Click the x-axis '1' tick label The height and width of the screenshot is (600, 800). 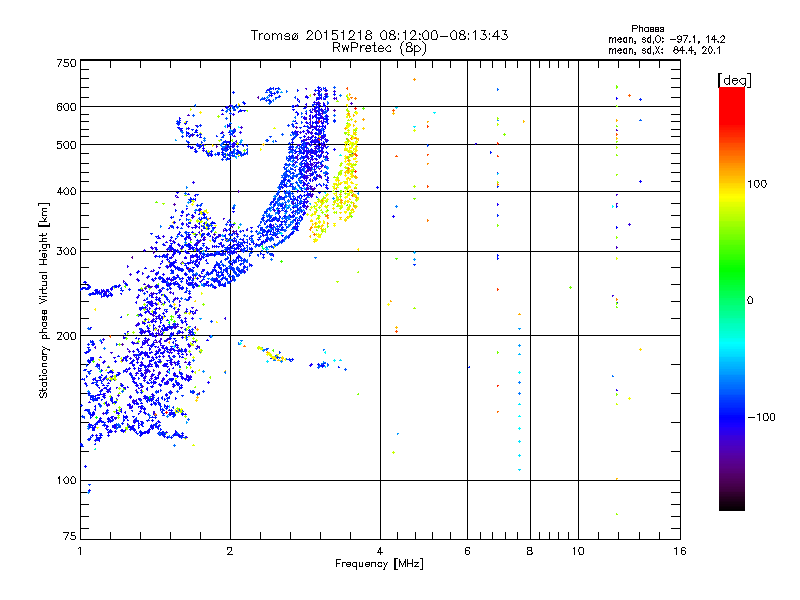coord(80,551)
